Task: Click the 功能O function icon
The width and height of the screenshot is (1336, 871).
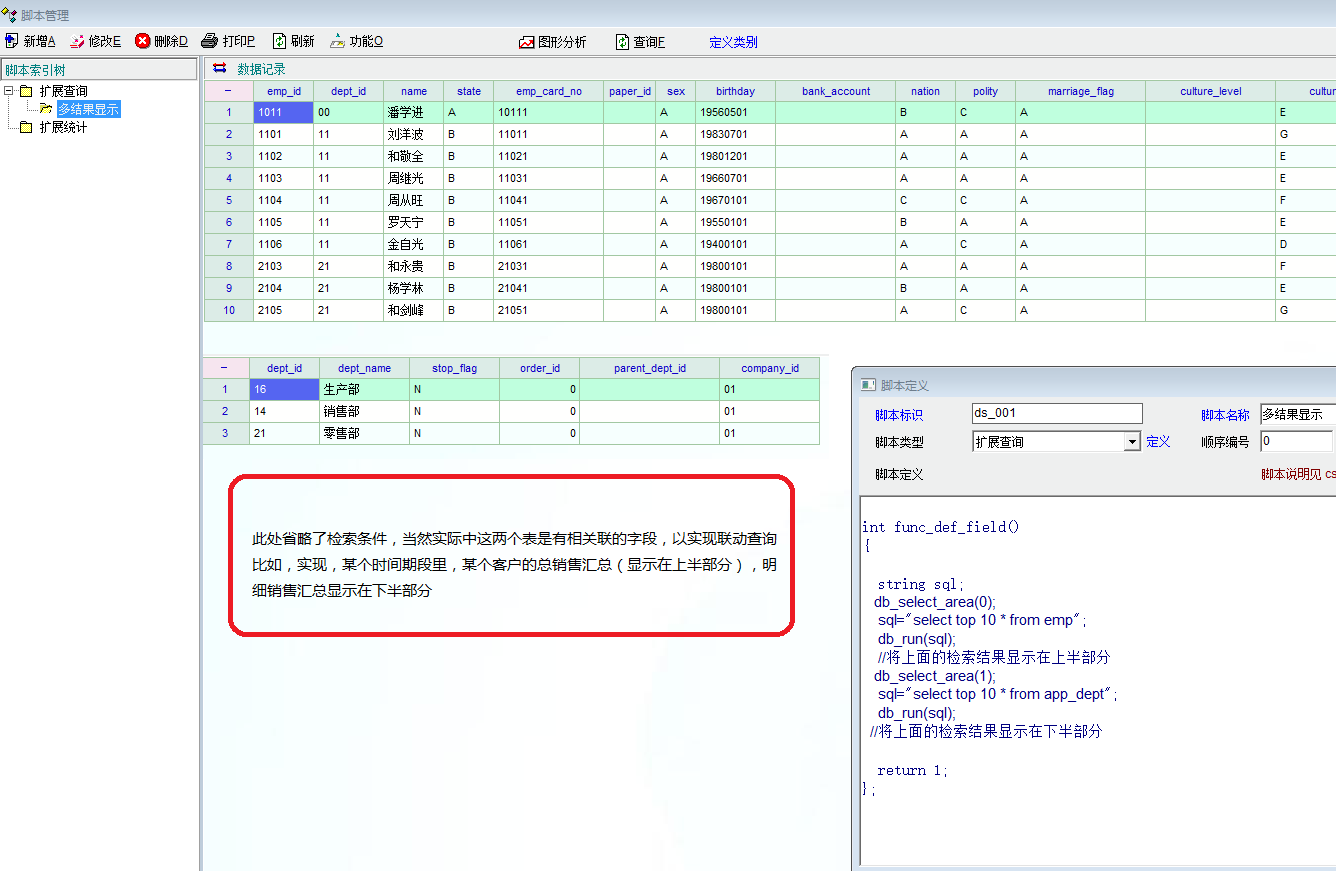Action: pos(338,41)
